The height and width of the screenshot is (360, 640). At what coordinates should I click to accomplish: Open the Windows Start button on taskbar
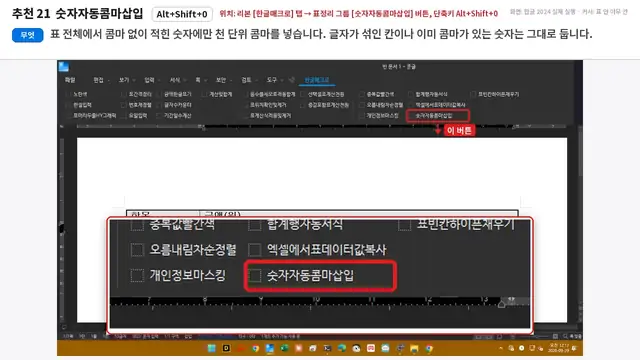coord(211,348)
